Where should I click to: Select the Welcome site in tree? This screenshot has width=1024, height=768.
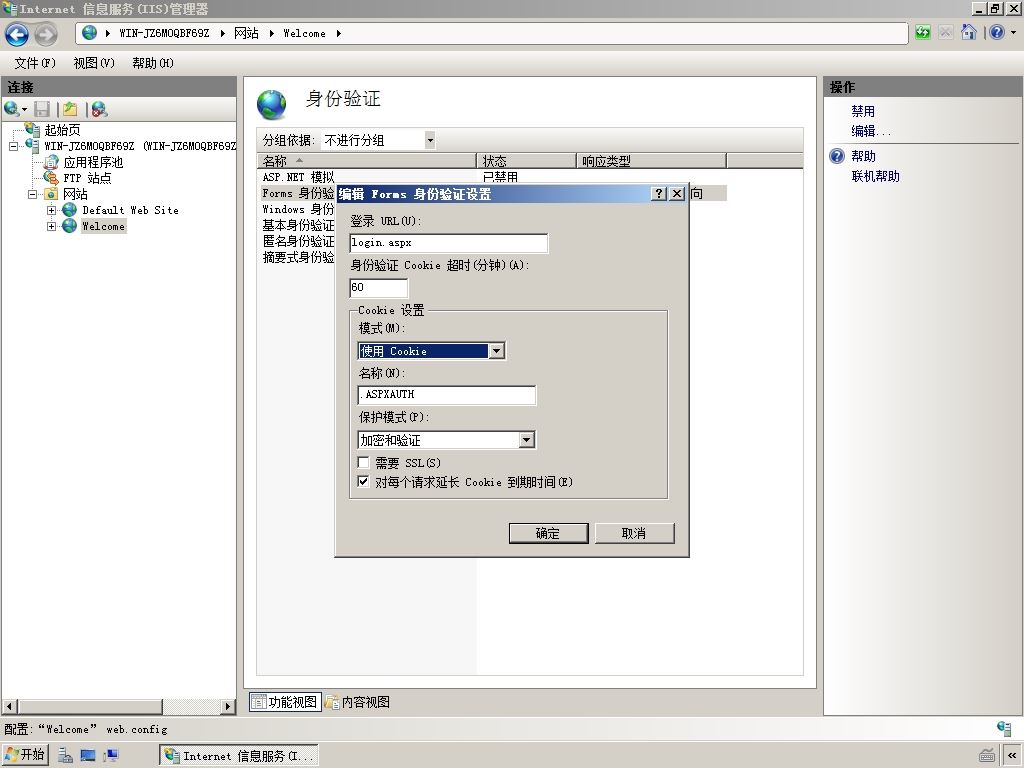(103, 226)
